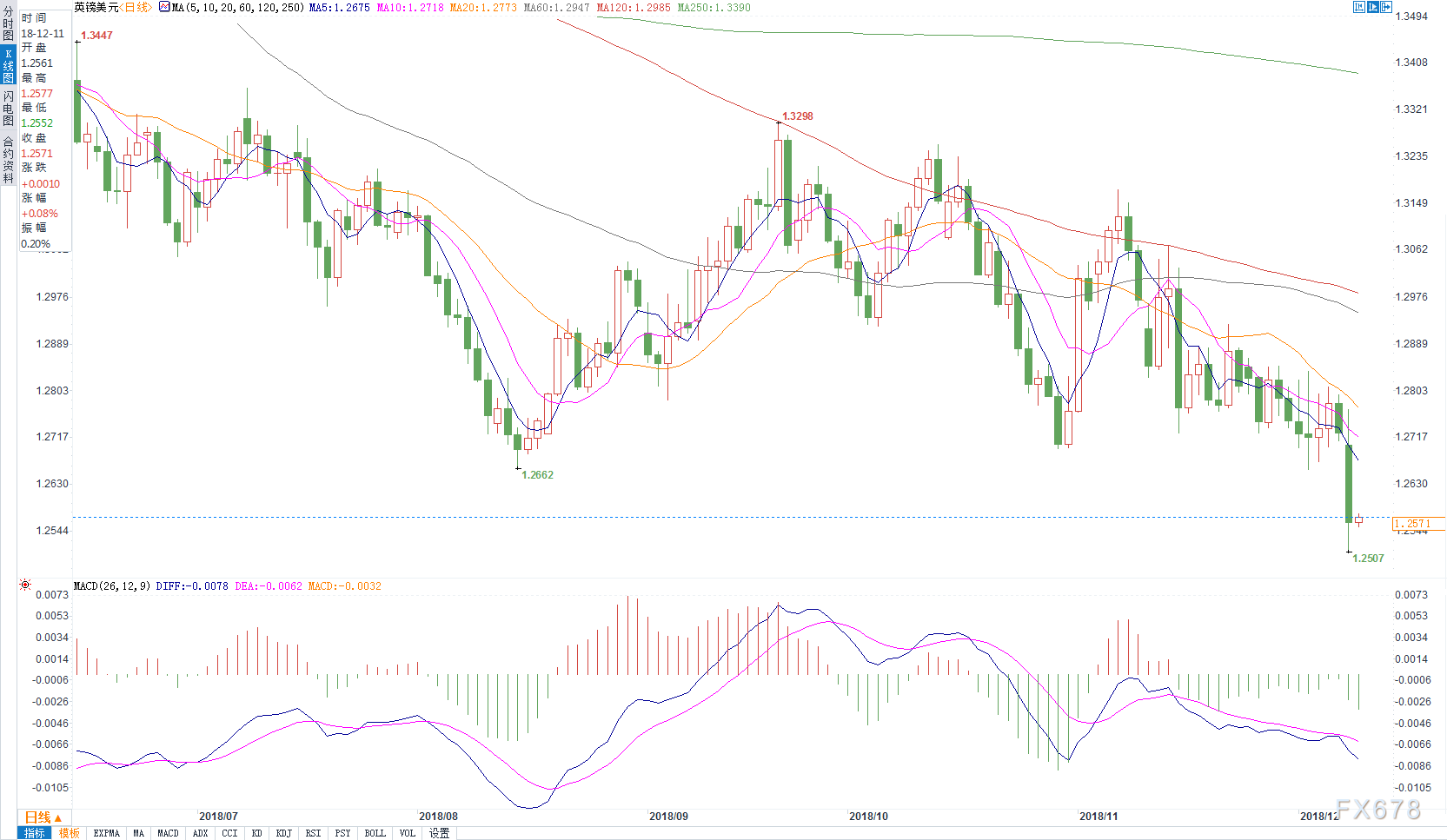Click the 1.2662 low price label
Viewport: 1447px width, 840px height.
click(537, 475)
